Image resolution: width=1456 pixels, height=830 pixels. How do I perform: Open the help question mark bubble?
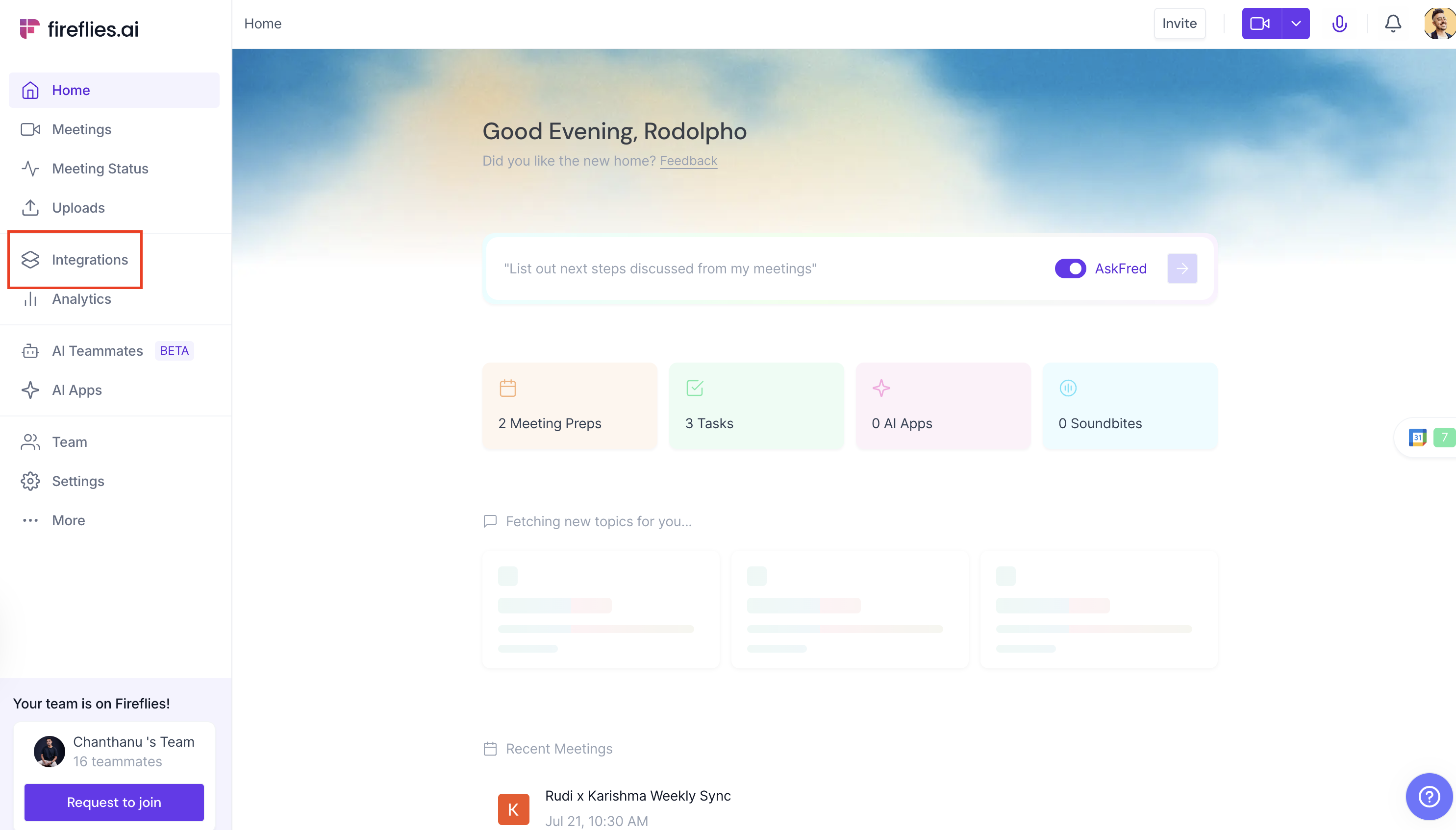1429,796
